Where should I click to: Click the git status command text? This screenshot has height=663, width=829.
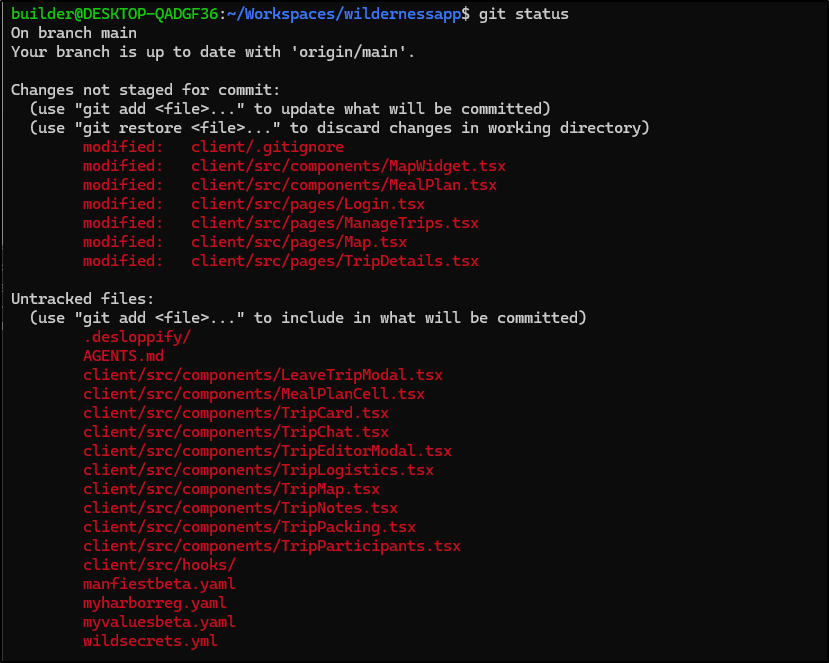click(x=523, y=14)
